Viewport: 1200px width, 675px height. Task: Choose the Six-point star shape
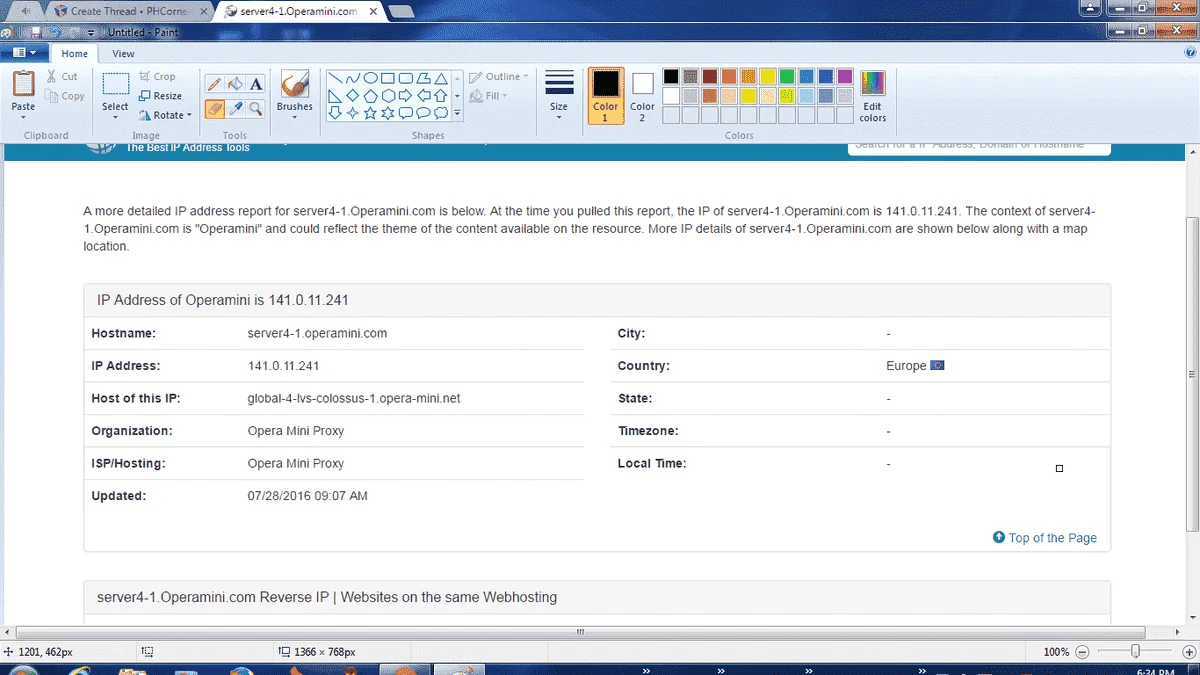387,113
